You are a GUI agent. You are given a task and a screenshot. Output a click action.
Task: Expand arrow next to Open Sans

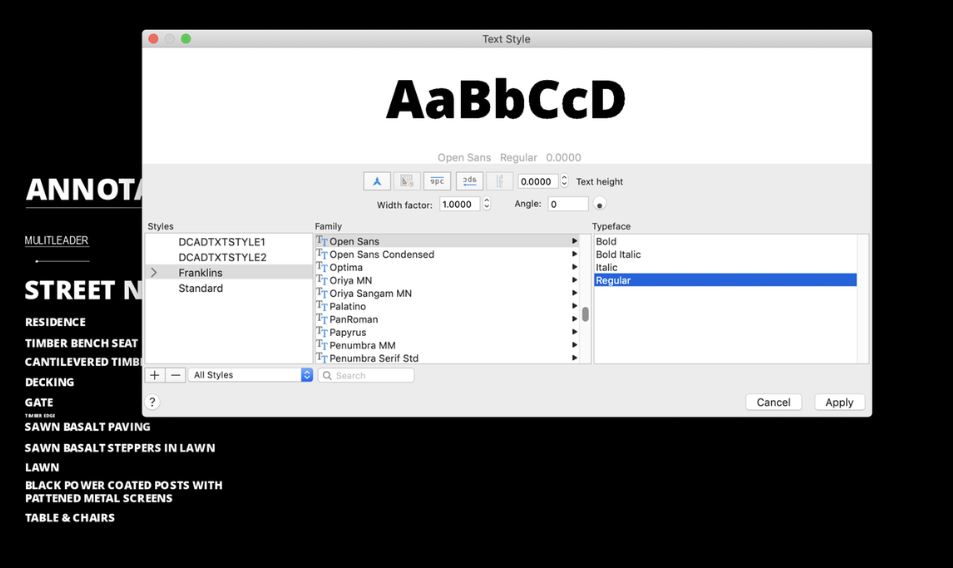(574, 241)
